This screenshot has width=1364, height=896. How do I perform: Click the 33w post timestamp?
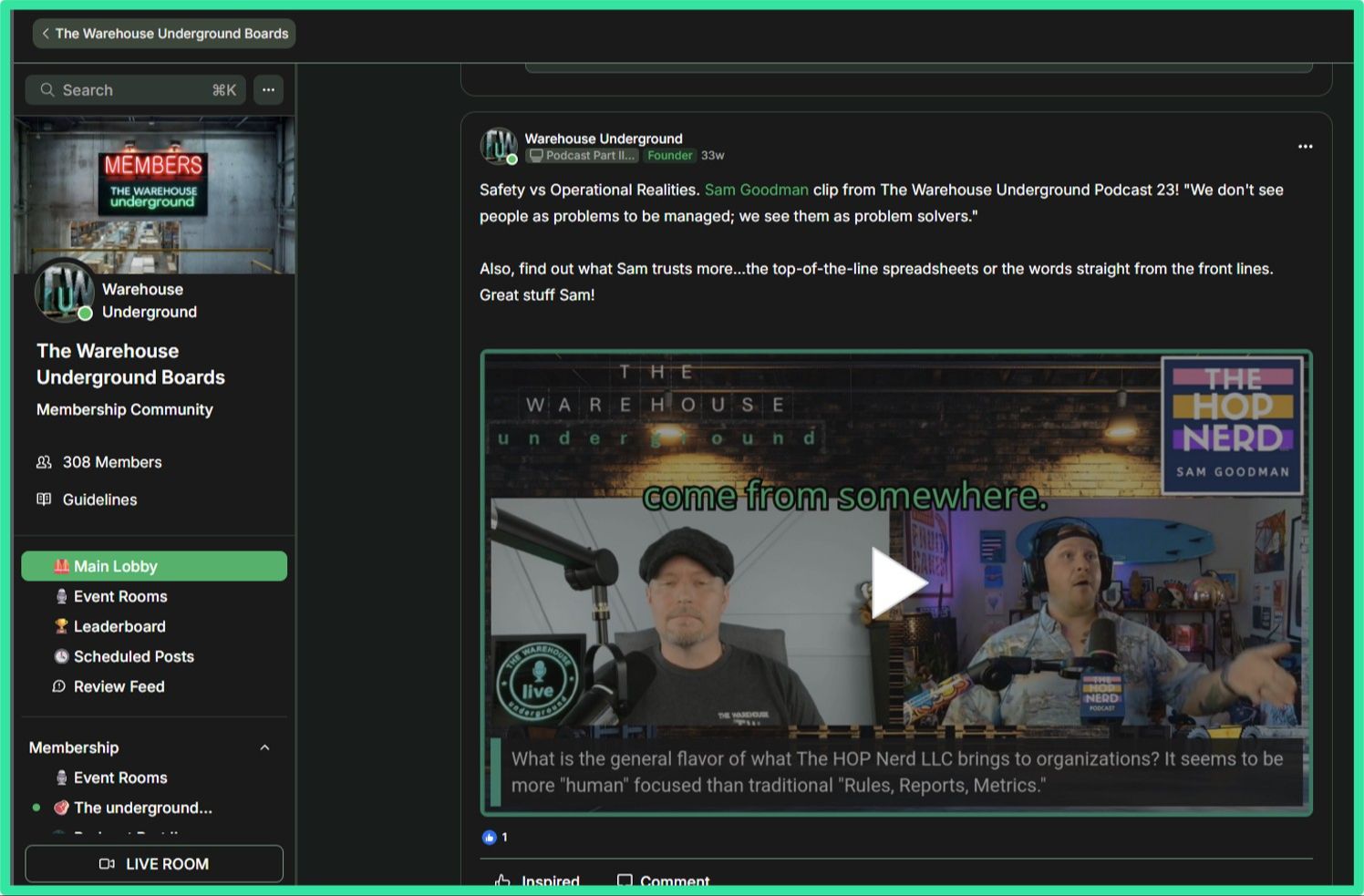(713, 156)
